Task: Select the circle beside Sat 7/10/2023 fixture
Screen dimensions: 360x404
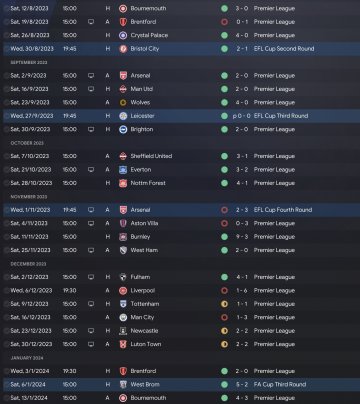Action: (6, 156)
